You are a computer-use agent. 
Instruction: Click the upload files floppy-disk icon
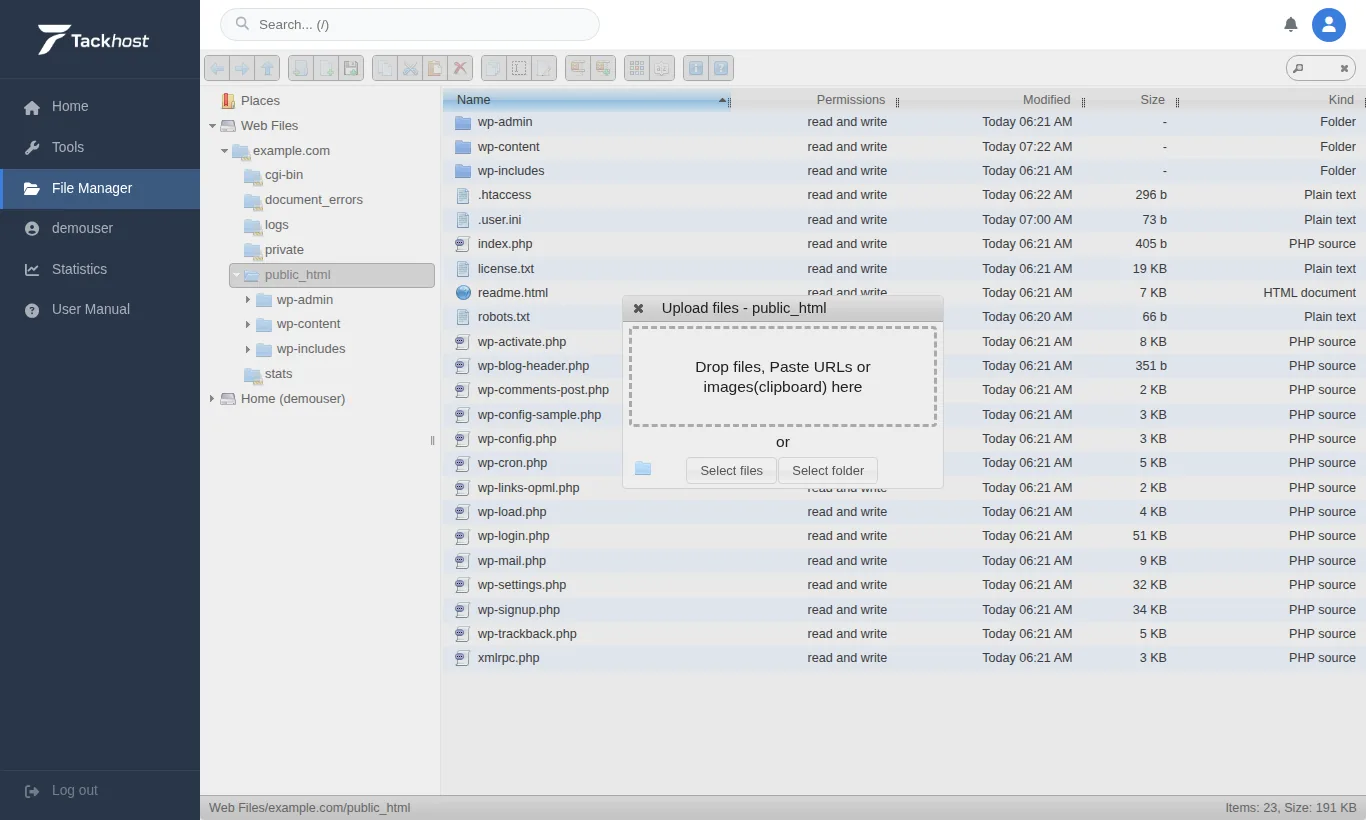pos(351,68)
